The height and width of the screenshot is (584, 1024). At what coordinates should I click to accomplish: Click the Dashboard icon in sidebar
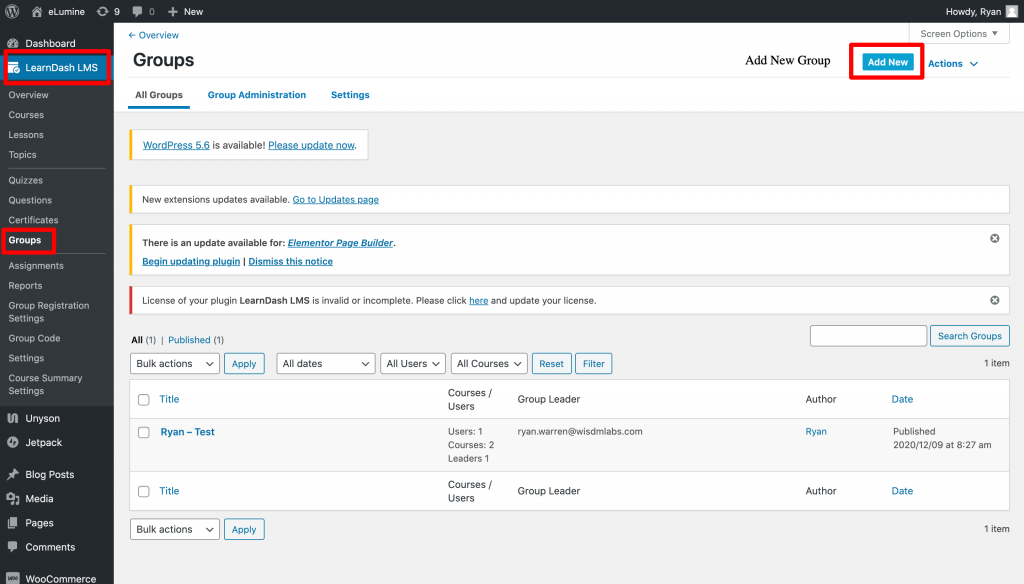click(13, 43)
